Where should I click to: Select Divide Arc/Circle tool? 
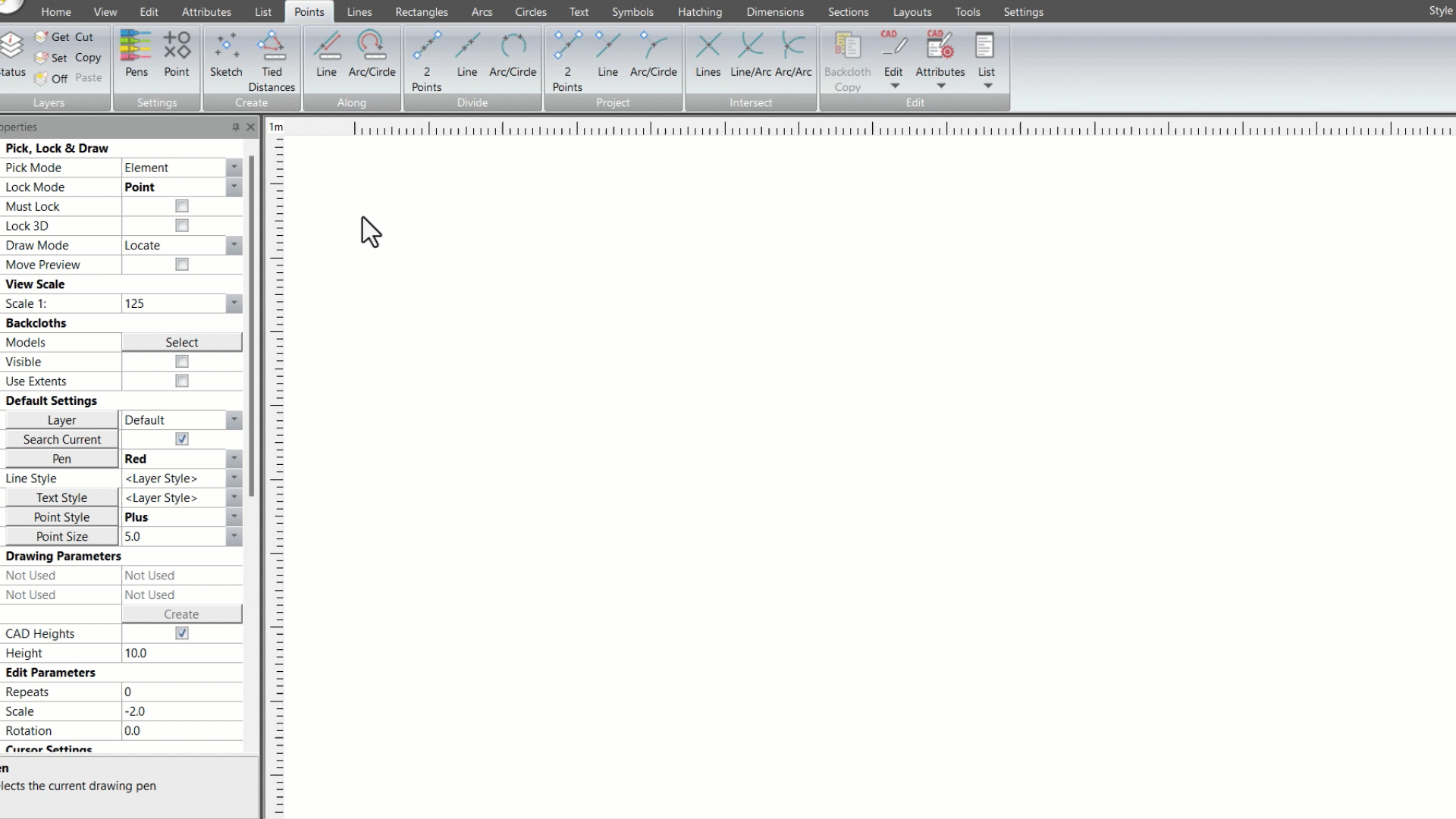(513, 54)
